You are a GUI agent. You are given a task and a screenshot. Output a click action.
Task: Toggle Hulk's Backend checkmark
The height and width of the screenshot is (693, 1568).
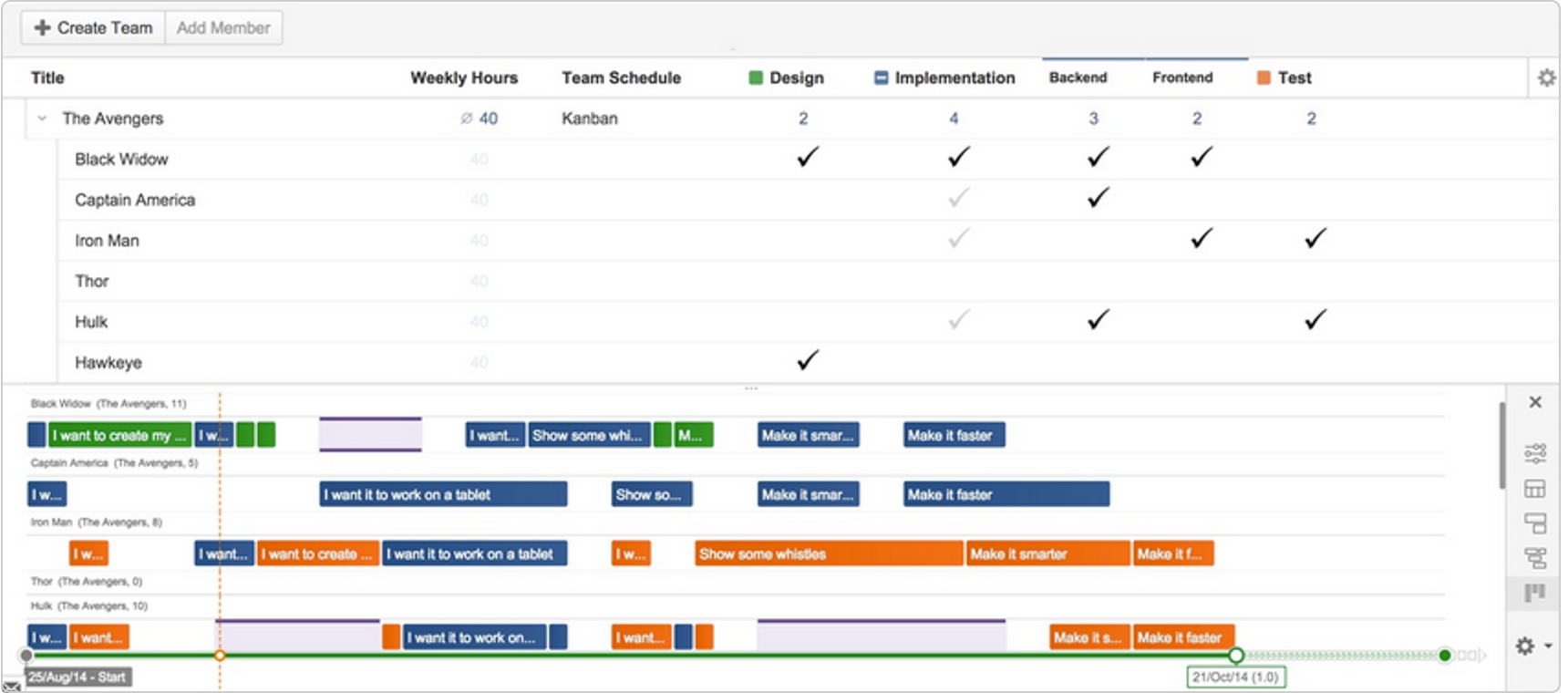point(1099,319)
